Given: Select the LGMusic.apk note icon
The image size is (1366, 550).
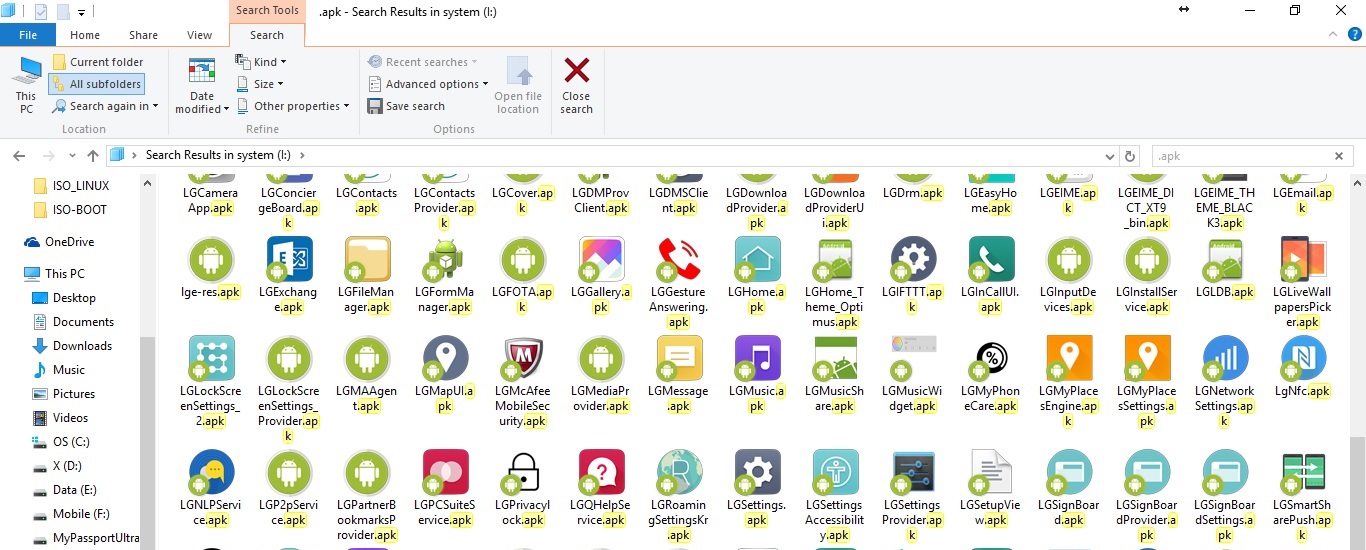Looking at the screenshot, I should [757, 358].
